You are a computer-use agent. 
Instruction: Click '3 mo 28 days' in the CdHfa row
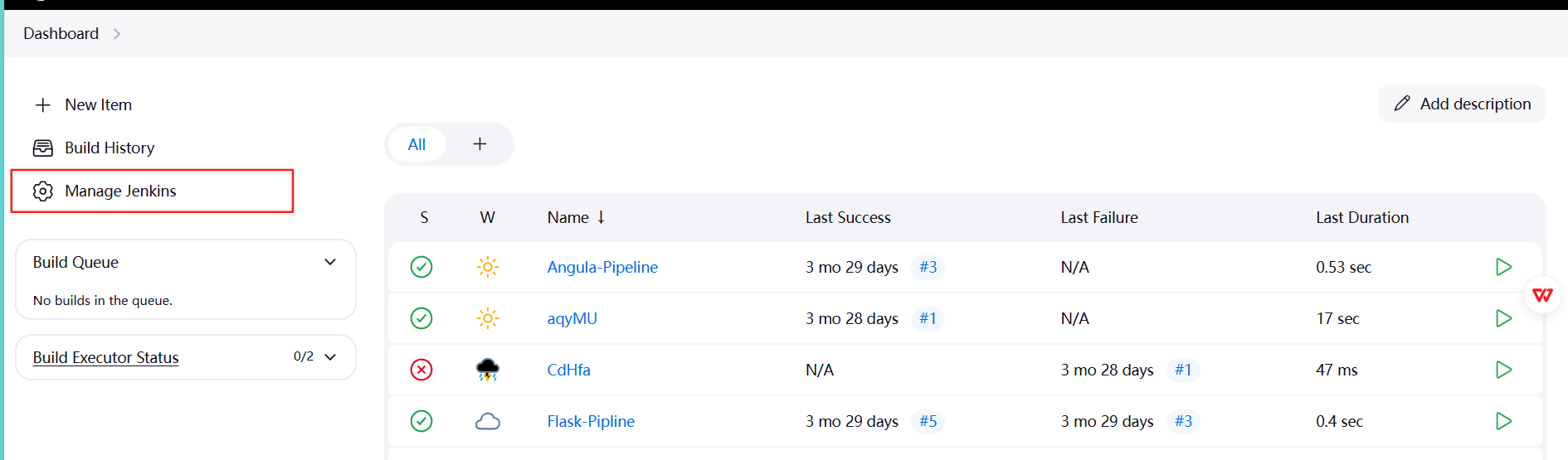point(1108,370)
